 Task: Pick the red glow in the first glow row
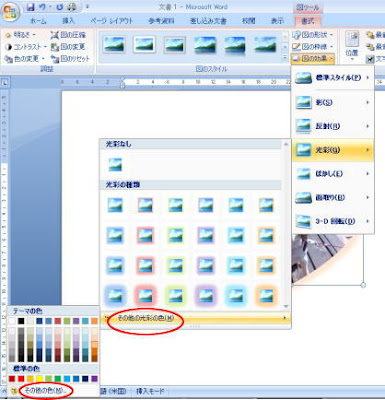[145, 205]
